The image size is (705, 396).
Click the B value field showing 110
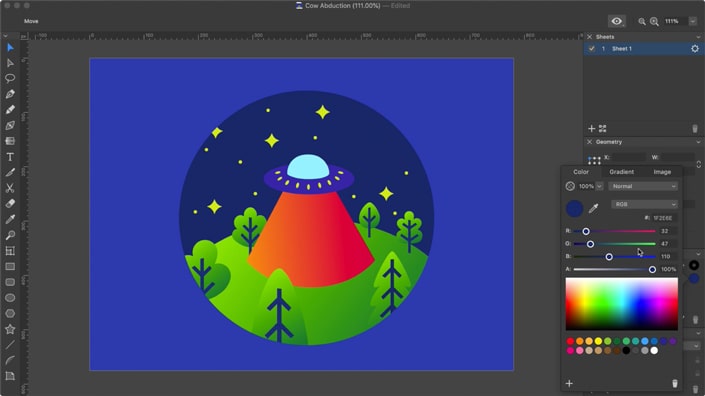pos(668,257)
